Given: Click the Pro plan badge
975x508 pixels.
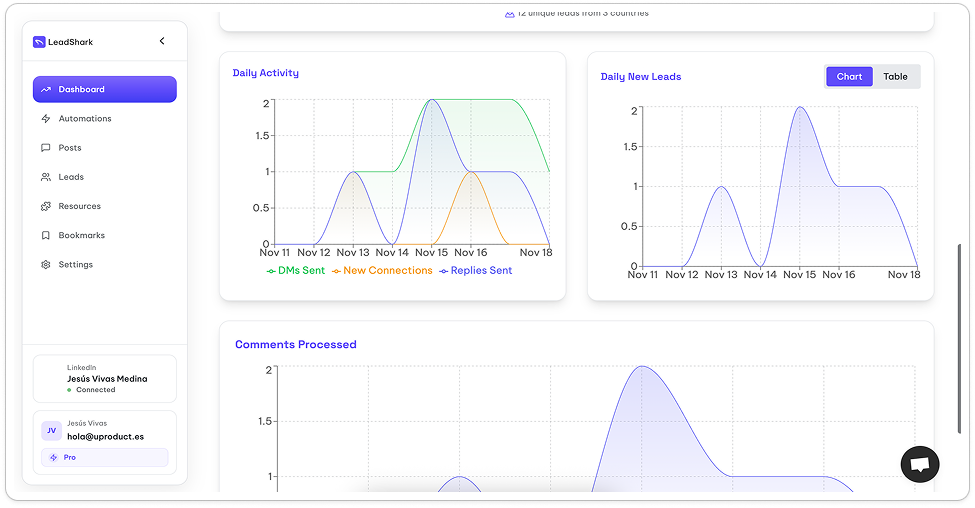Looking at the screenshot, I should (104, 458).
